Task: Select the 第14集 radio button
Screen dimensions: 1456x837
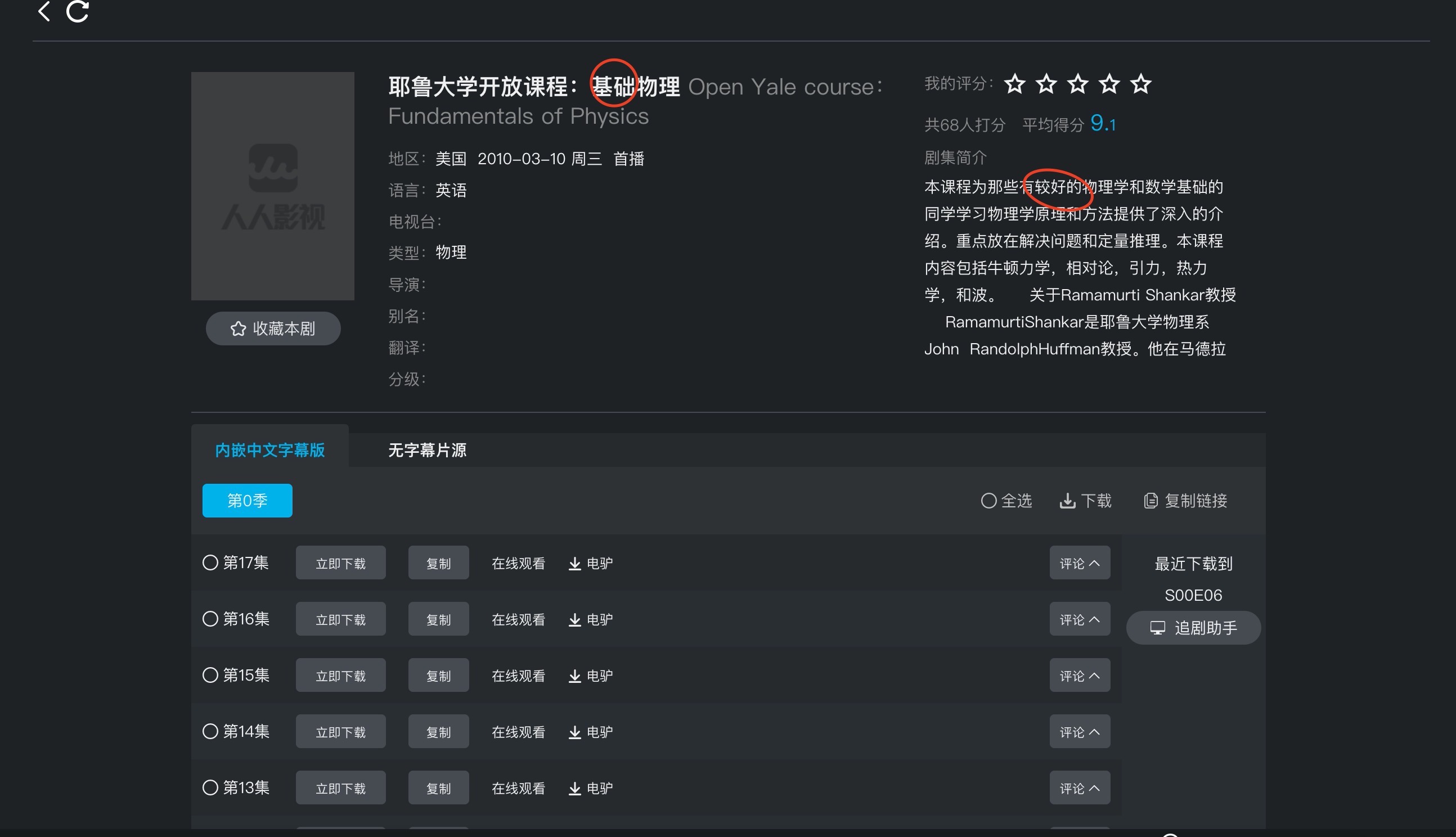Action: coord(210,731)
